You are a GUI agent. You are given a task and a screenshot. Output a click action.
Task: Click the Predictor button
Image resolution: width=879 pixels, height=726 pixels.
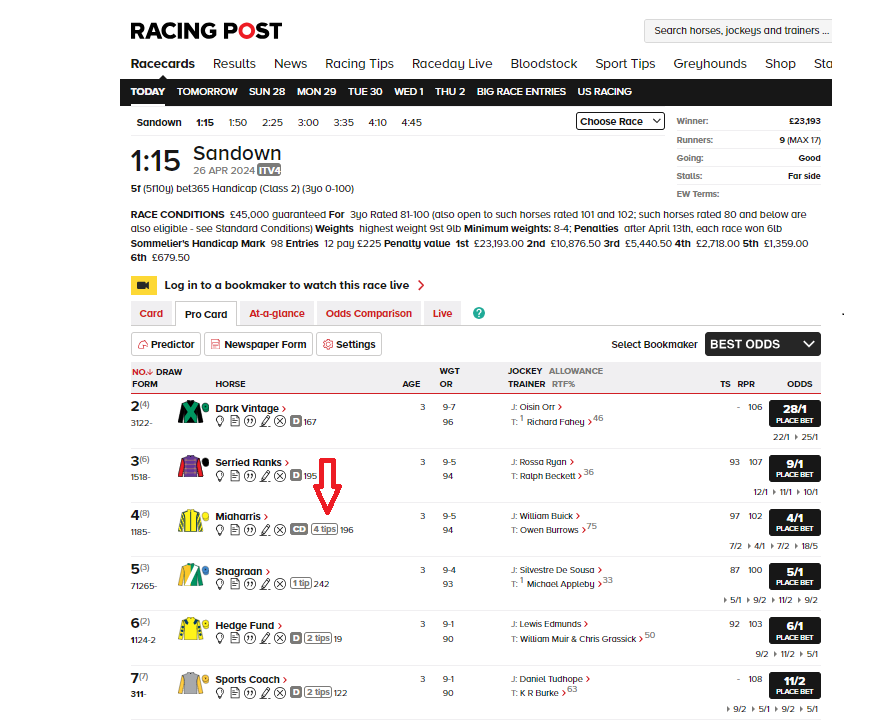tap(166, 344)
